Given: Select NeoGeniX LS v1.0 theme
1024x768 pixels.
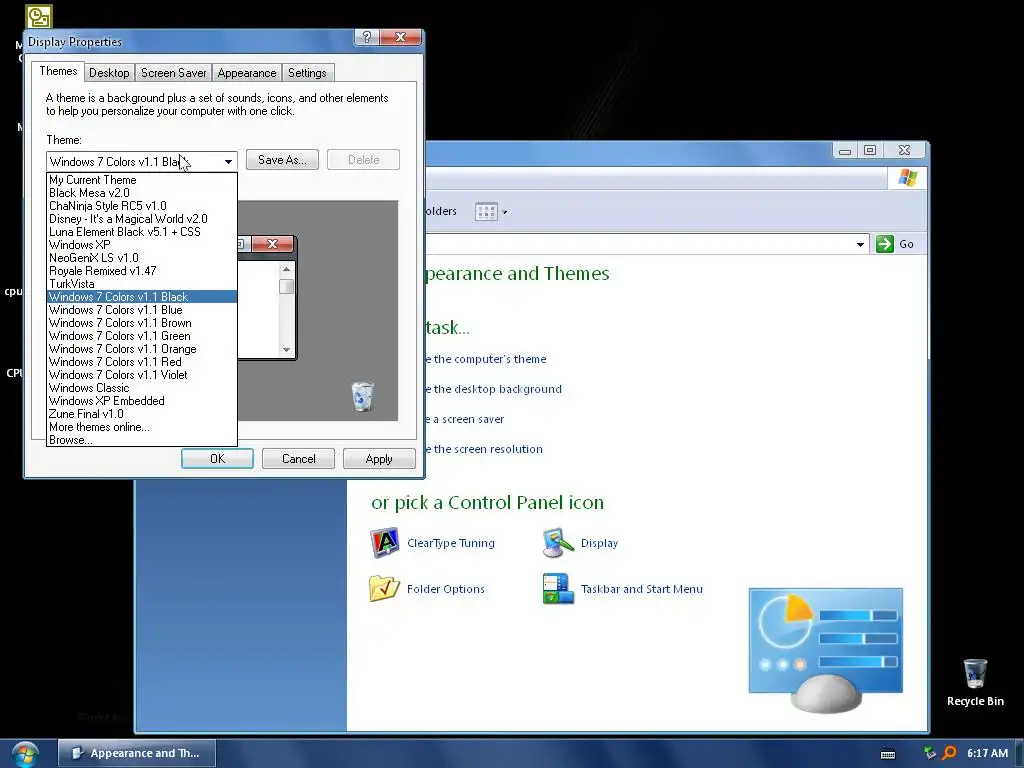Looking at the screenshot, I should click(142, 258).
